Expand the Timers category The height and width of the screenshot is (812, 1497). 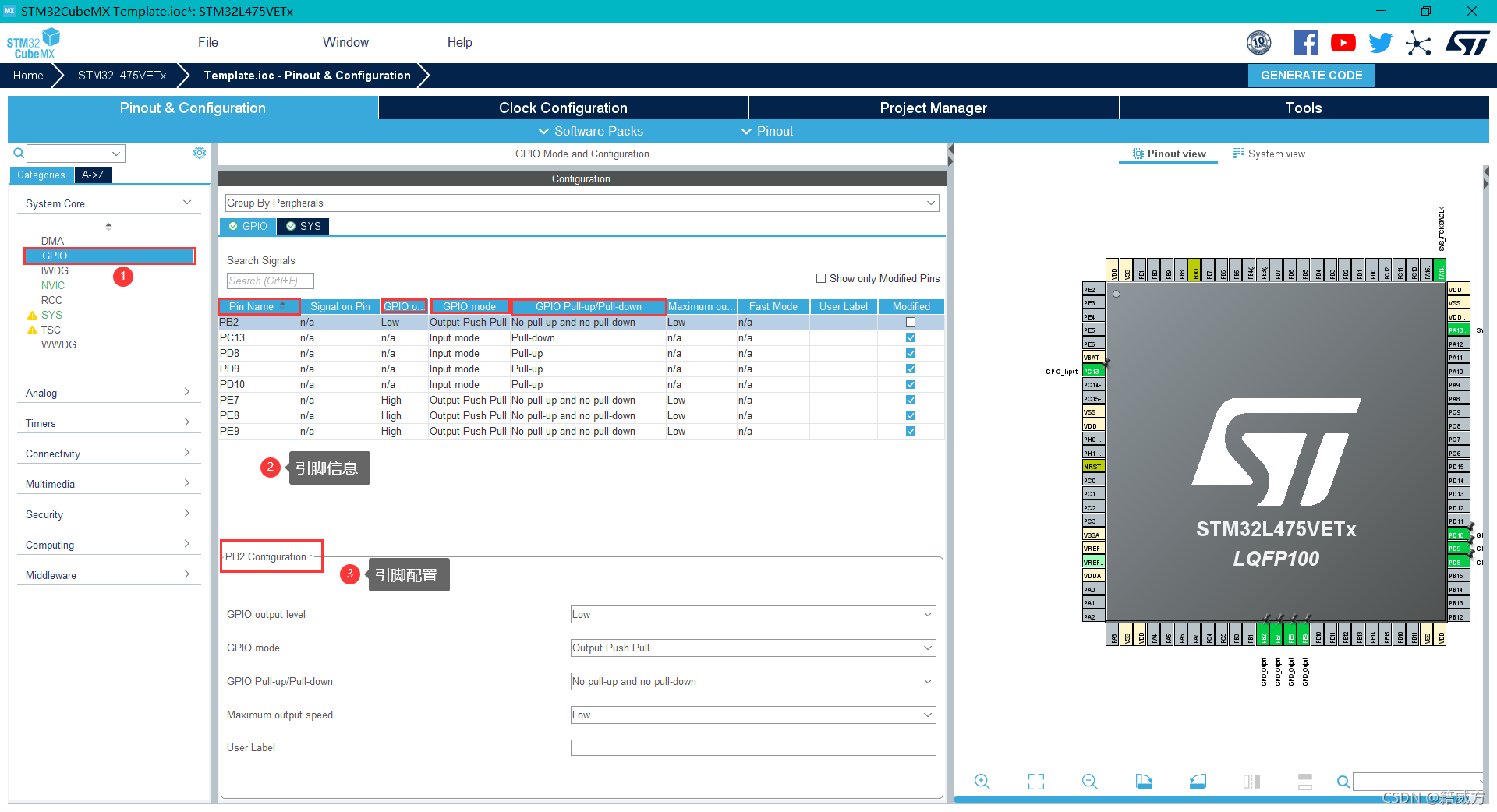108,423
